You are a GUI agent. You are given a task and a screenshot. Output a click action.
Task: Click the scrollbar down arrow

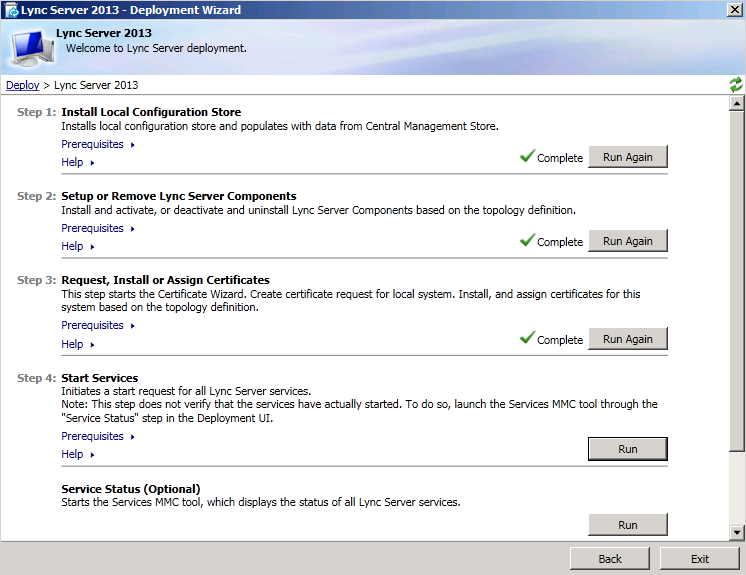pyautogui.click(x=736, y=533)
